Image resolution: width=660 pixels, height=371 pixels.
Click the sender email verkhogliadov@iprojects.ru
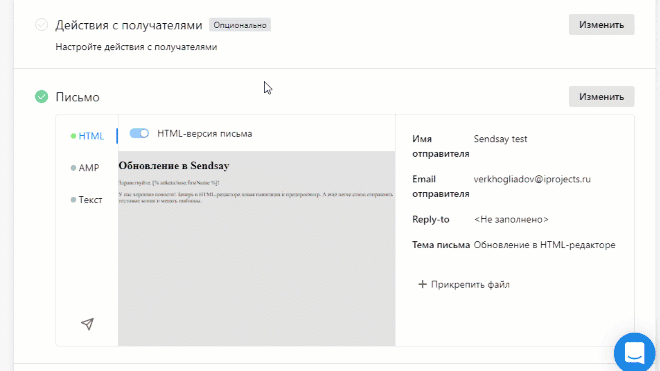(532, 179)
